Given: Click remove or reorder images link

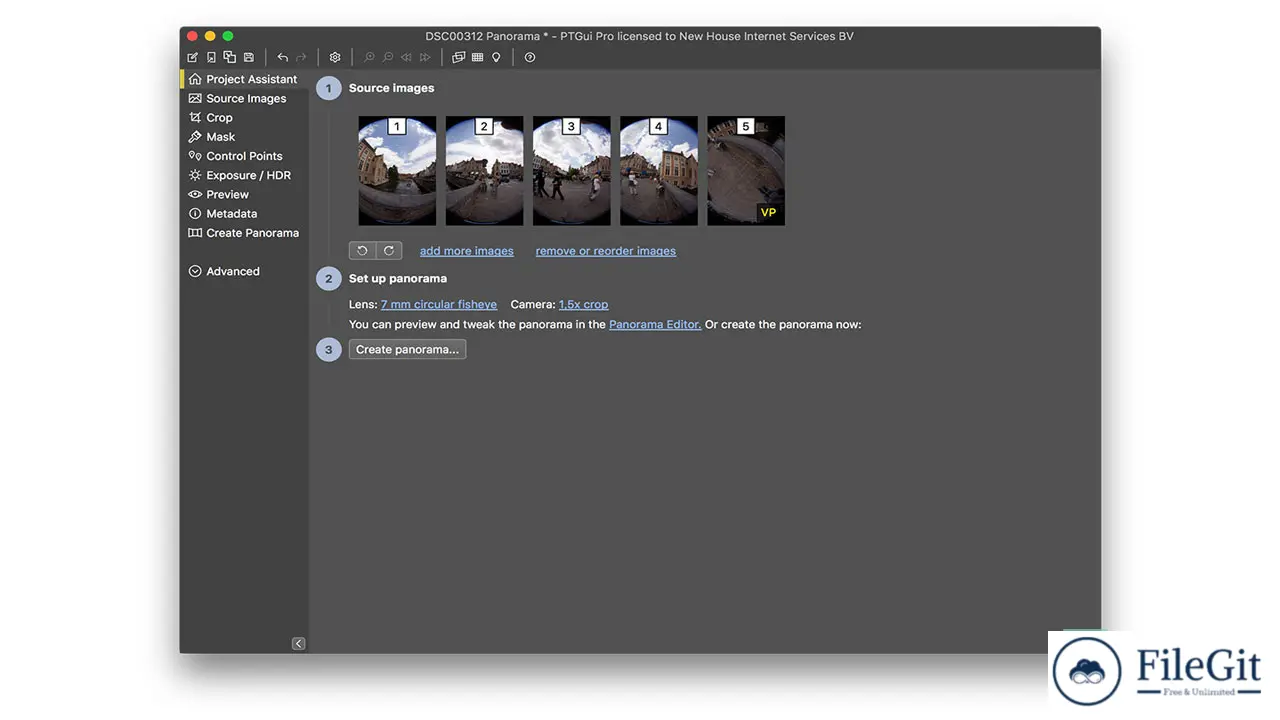Looking at the screenshot, I should (606, 251).
